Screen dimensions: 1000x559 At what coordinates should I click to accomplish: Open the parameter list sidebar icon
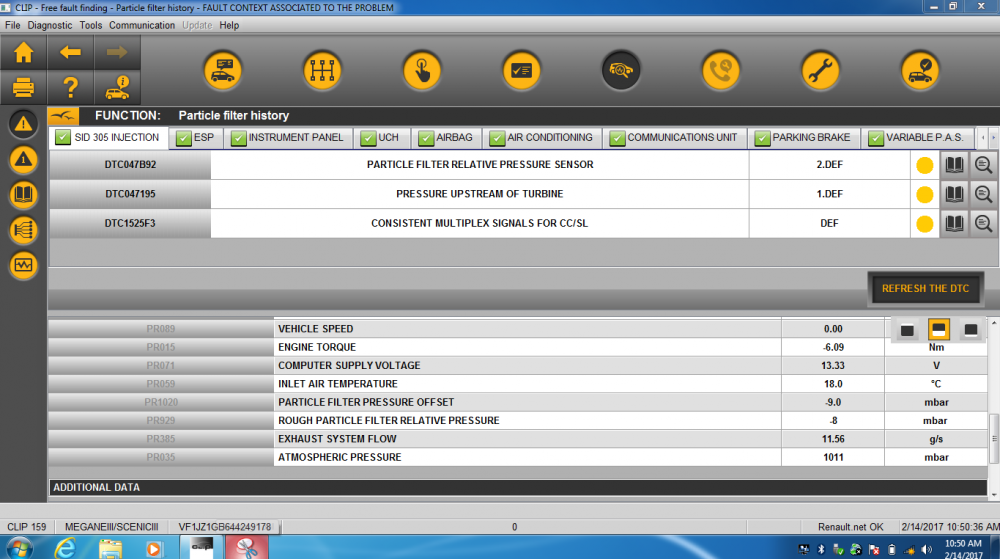24,230
